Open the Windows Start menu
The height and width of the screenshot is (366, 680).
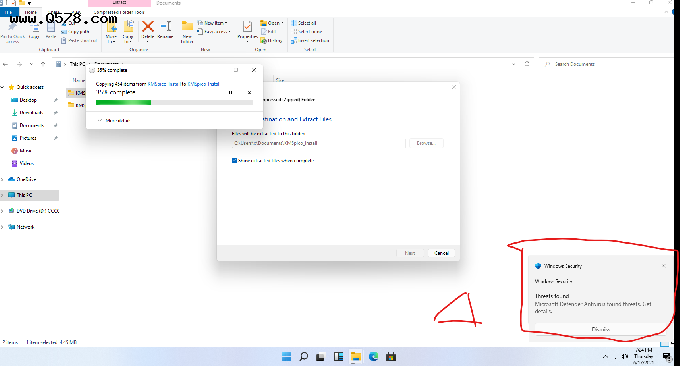pyautogui.click(x=286, y=356)
